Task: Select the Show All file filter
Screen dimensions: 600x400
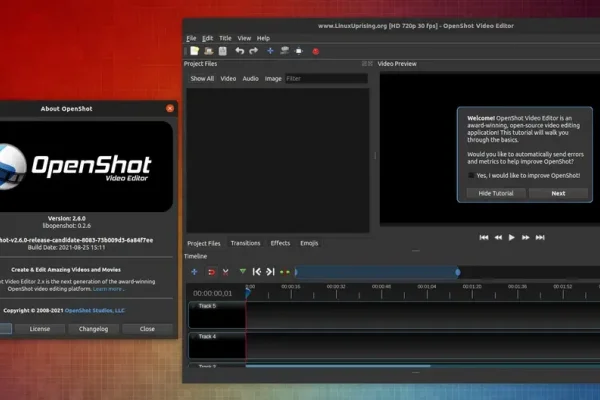Action: (202, 78)
